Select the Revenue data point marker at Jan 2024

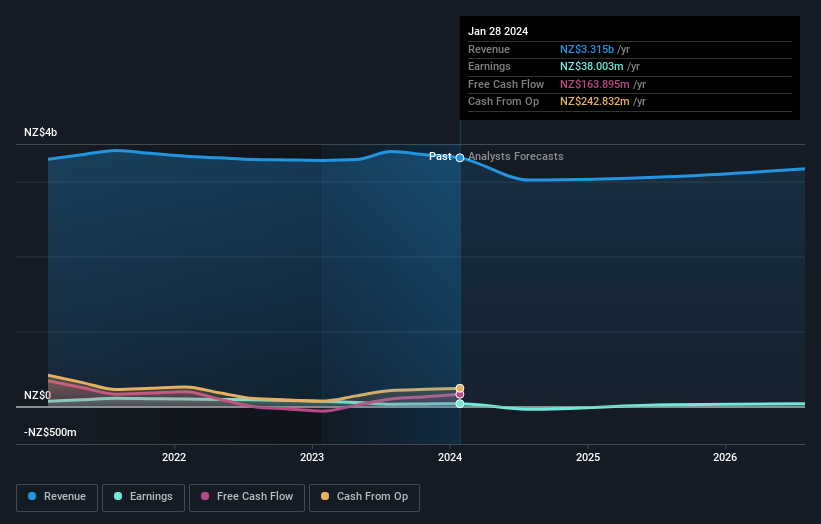[460, 158]
